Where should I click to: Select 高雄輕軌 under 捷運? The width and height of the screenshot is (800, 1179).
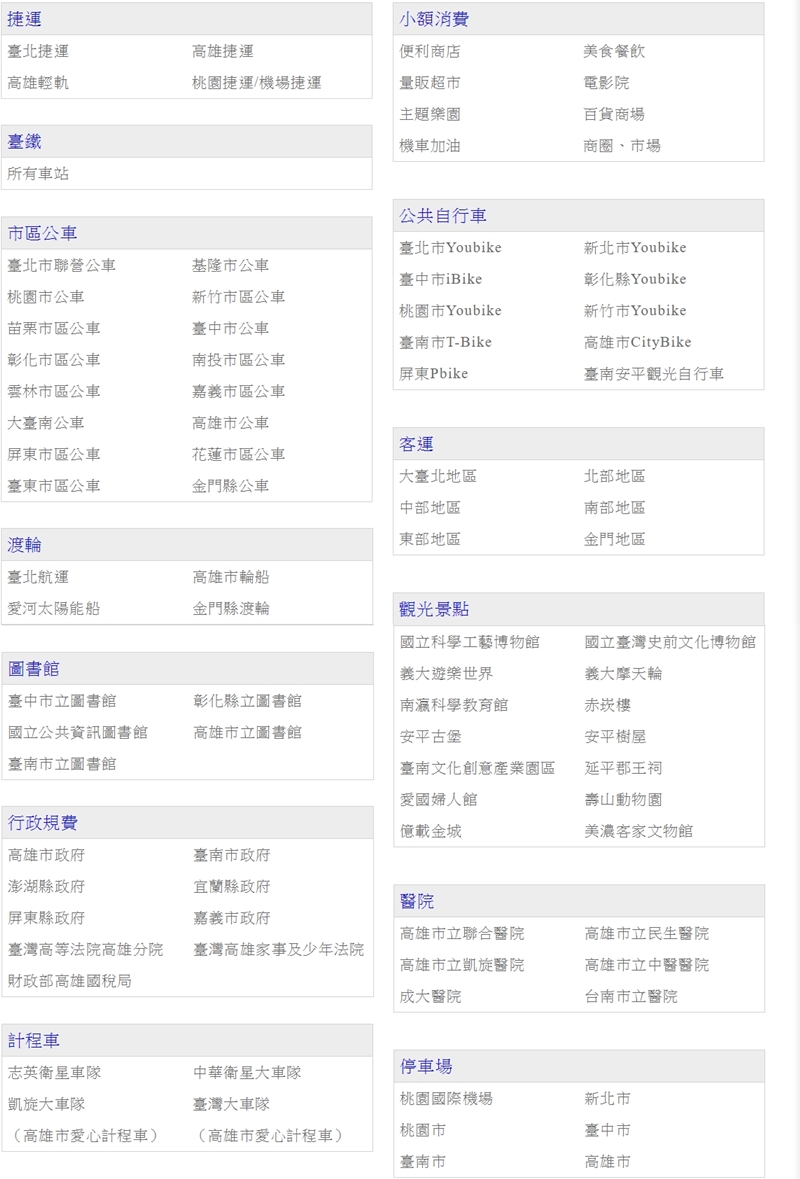38,83
